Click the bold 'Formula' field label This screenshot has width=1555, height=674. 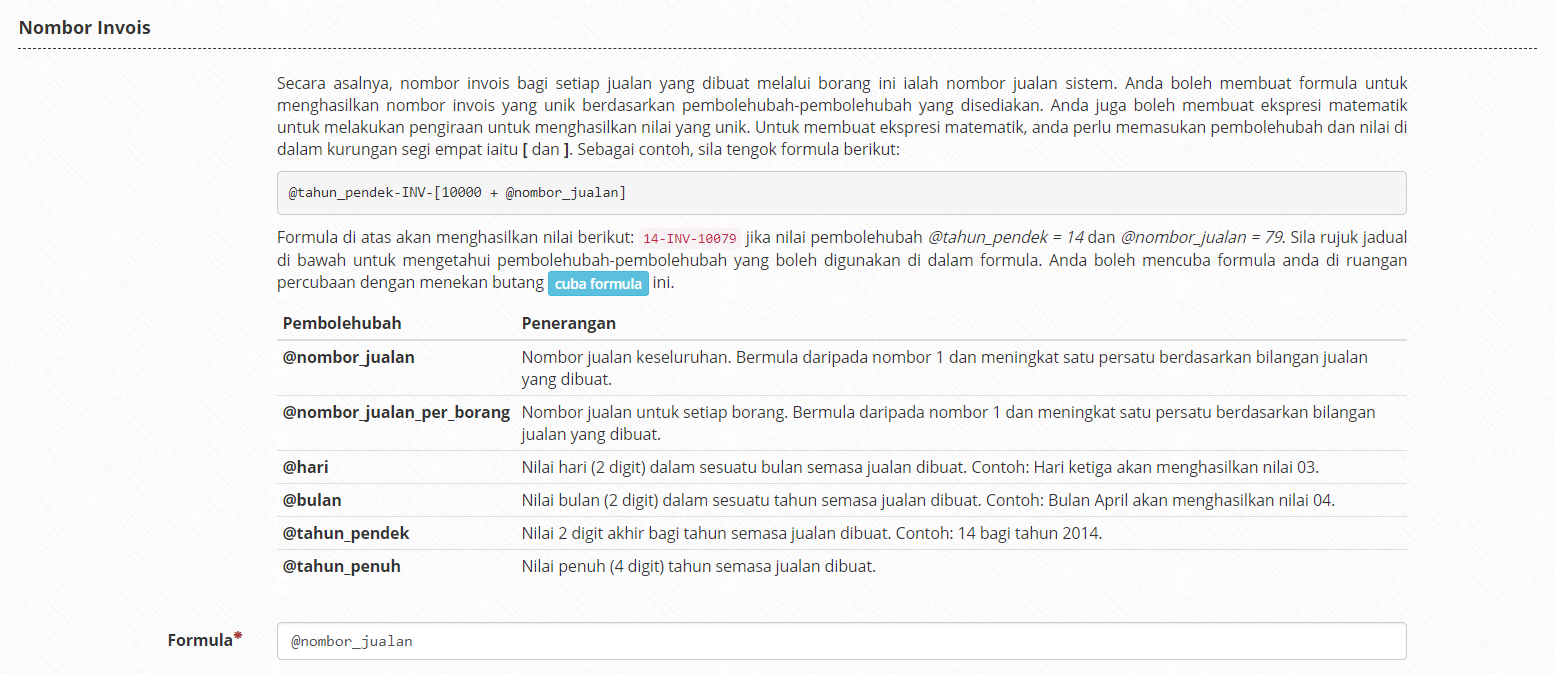tap(198, 640)
